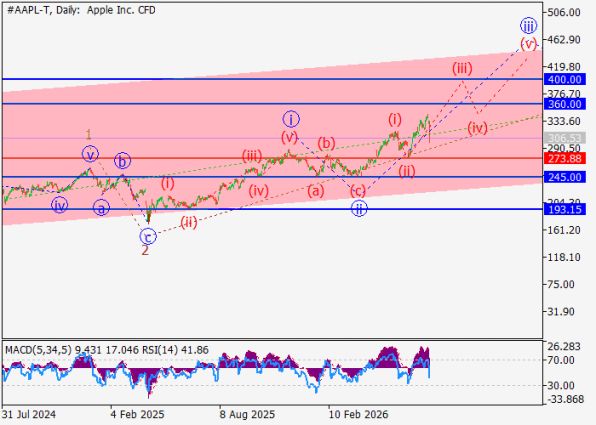Click the red 273.88 price level tag
This screenshot has height=425, width=596.
[564, 158]
